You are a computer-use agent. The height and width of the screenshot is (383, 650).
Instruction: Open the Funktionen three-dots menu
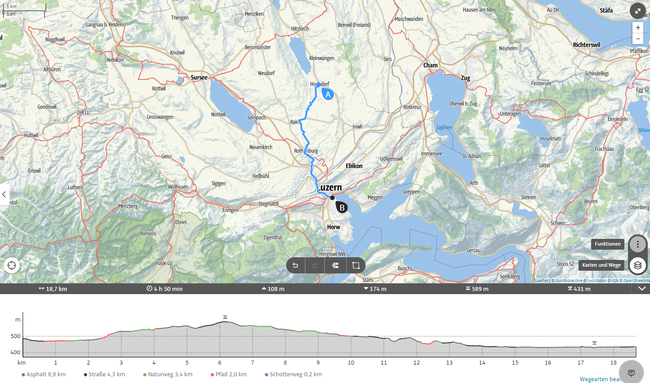638,244
